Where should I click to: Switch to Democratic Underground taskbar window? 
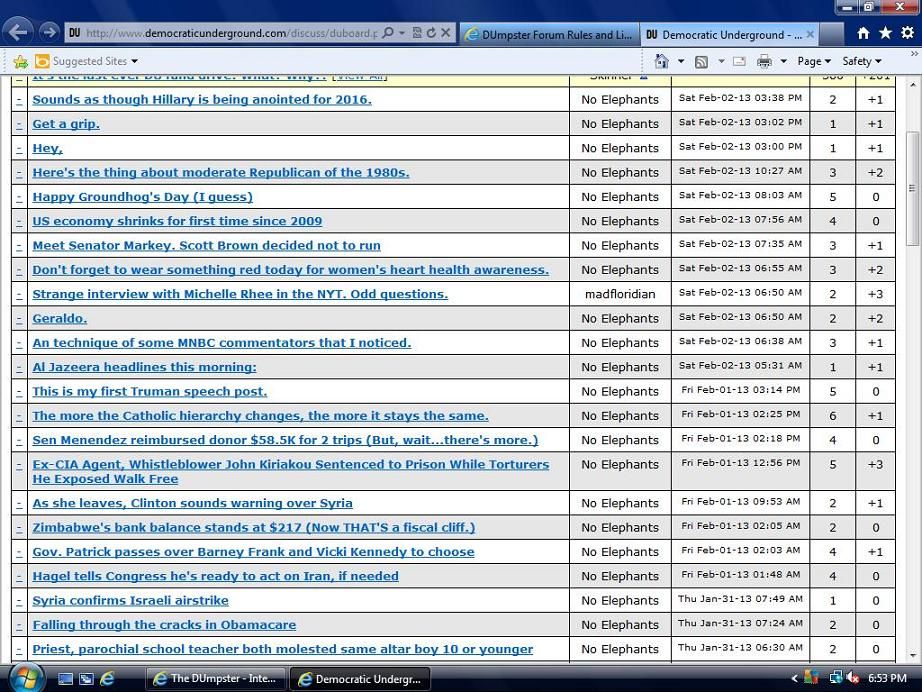[x=360, y=678]
